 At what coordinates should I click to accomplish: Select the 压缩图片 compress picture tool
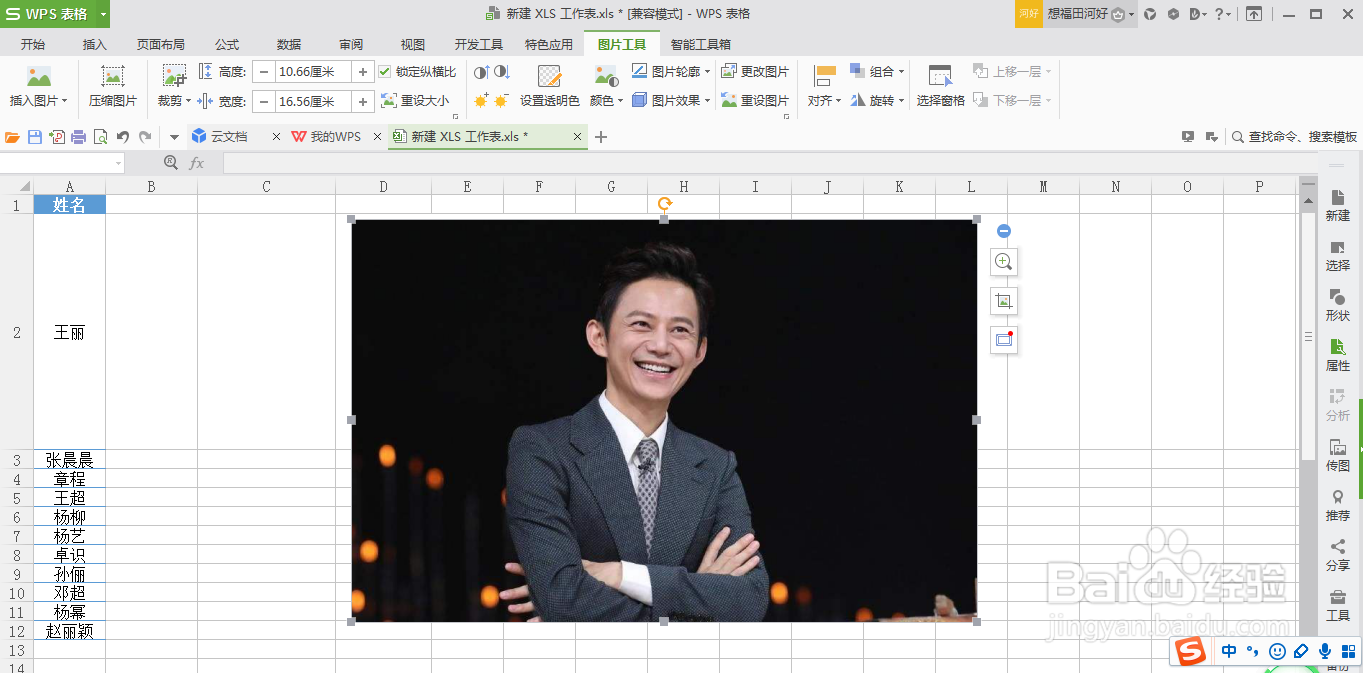pyautogui.click(x=111, y=85)
